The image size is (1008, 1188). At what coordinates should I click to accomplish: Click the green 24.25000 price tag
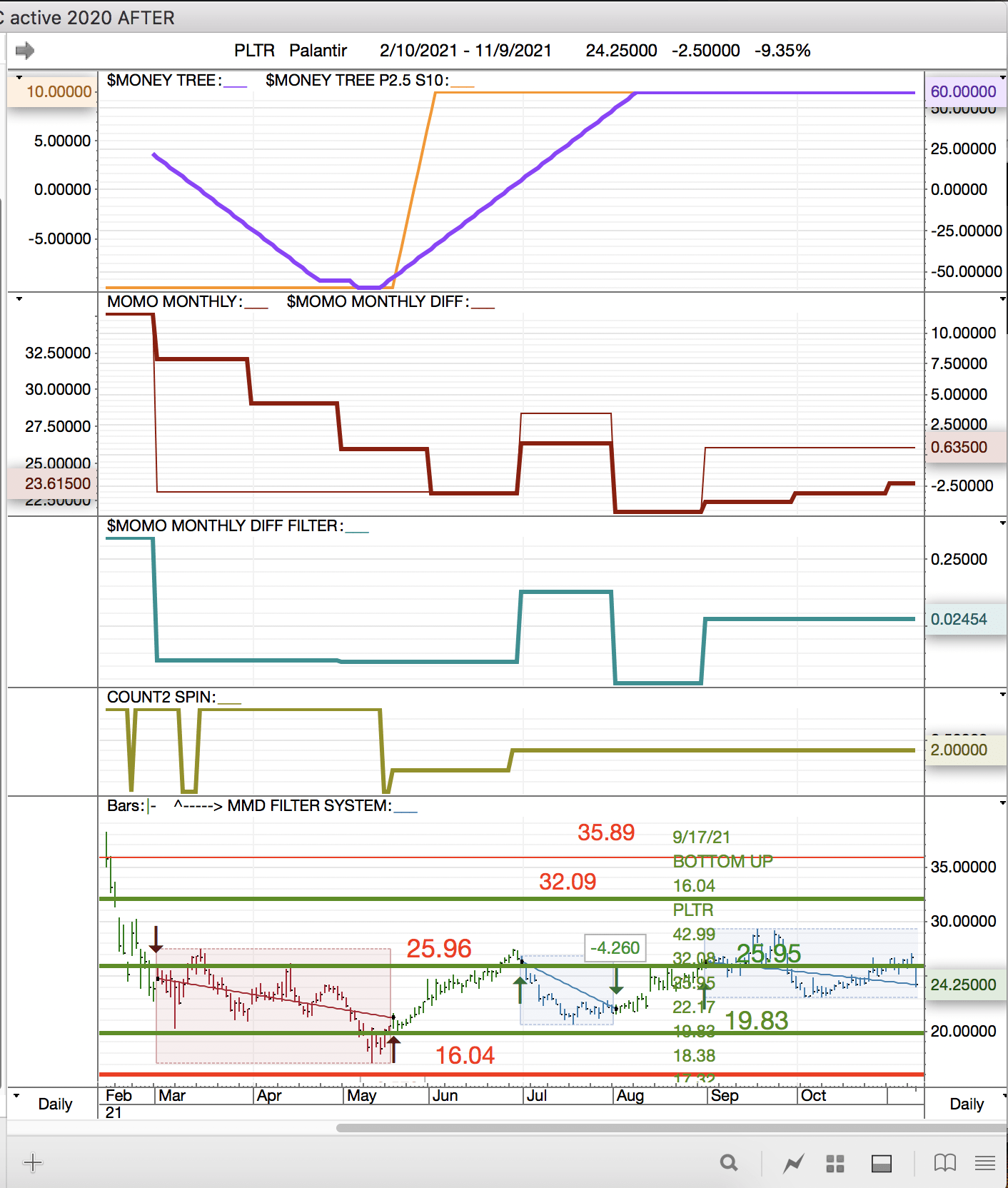click(965, 985)
